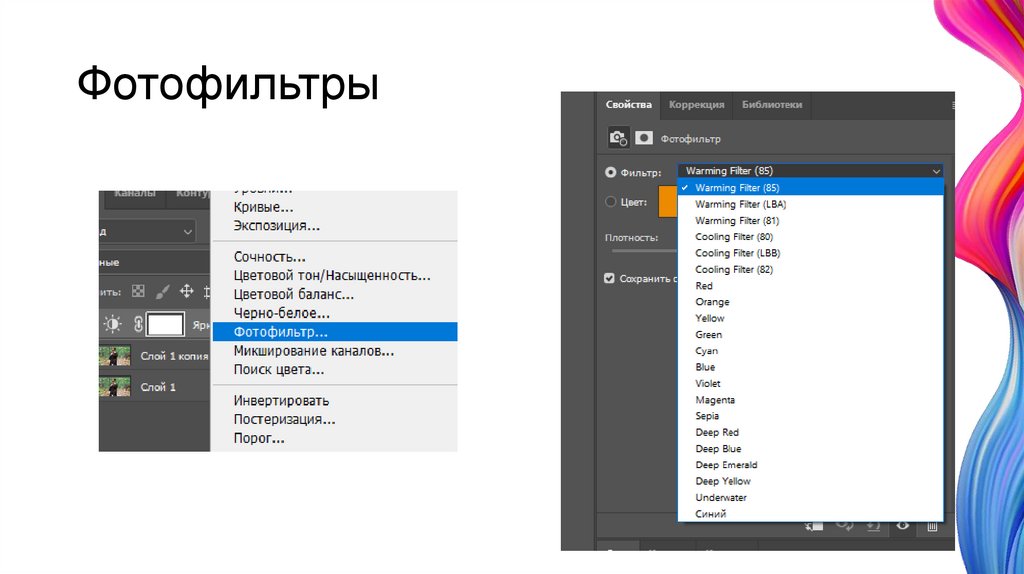Open the layer kind dropdown in Layers panel
The image size is (1024, 574).
pos(148,232)
